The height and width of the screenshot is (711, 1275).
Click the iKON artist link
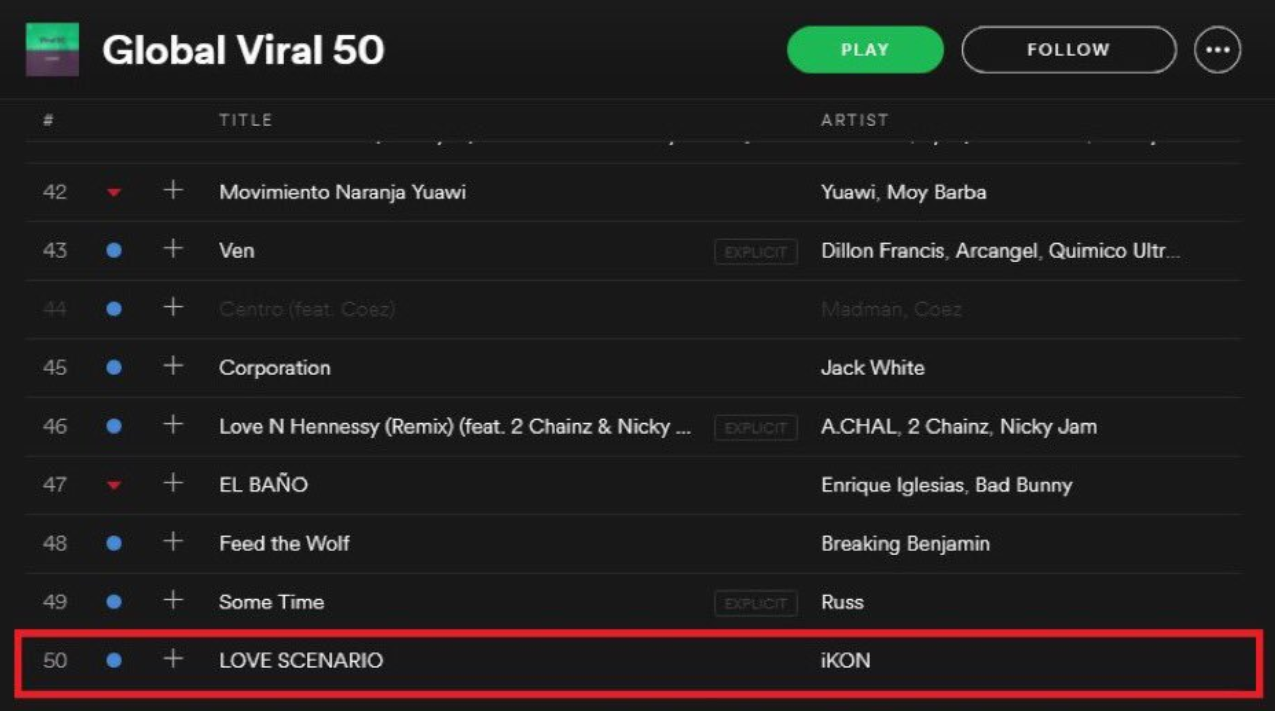coord(845,660)
